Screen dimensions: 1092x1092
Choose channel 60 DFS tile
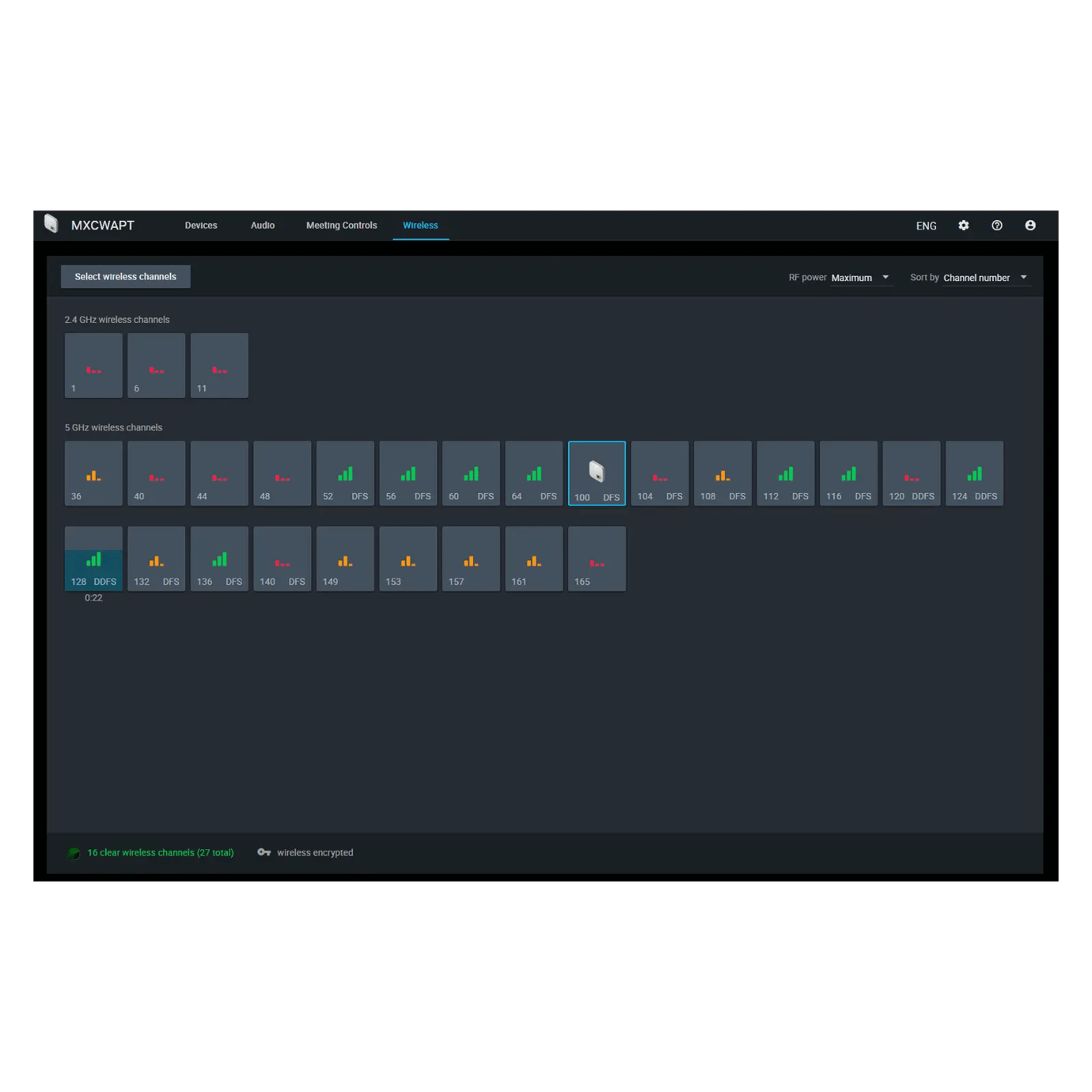click(x=471, y=473)
